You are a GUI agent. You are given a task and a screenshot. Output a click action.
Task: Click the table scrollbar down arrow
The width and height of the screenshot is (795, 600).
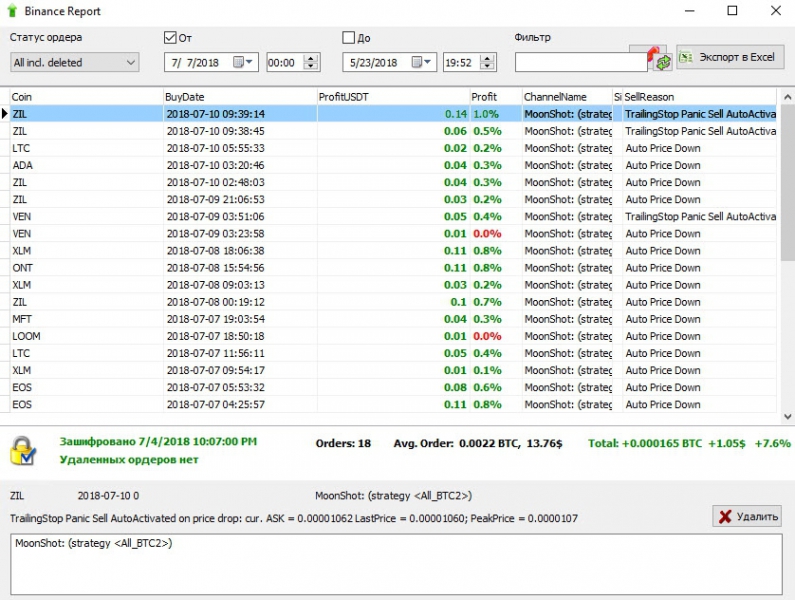pyautogui.click(x=787, y=417)
